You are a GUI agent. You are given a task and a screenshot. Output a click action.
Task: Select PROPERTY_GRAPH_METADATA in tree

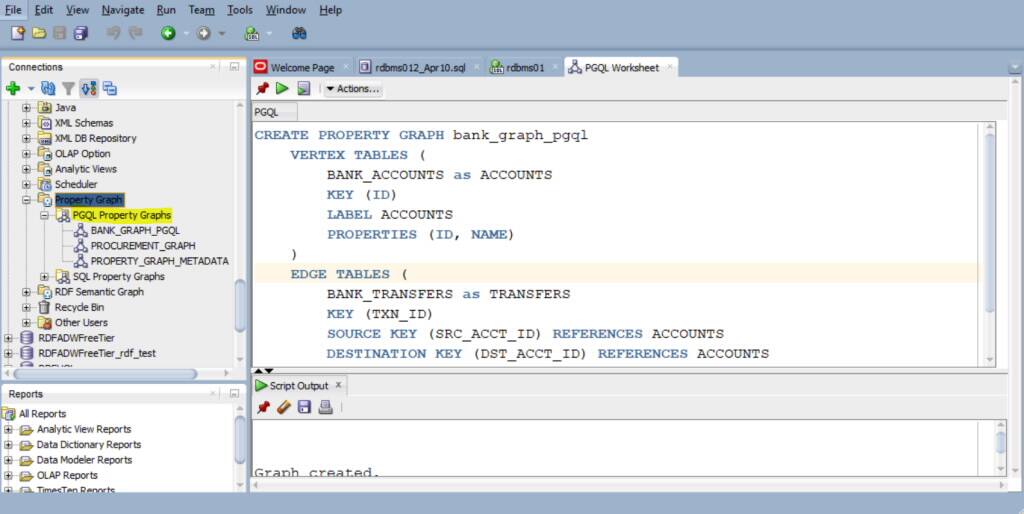click(159, 261)
